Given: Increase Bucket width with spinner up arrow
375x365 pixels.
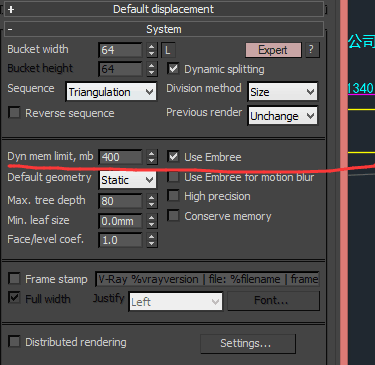Looking at the screenshot, I should click(x=152, y=46).
